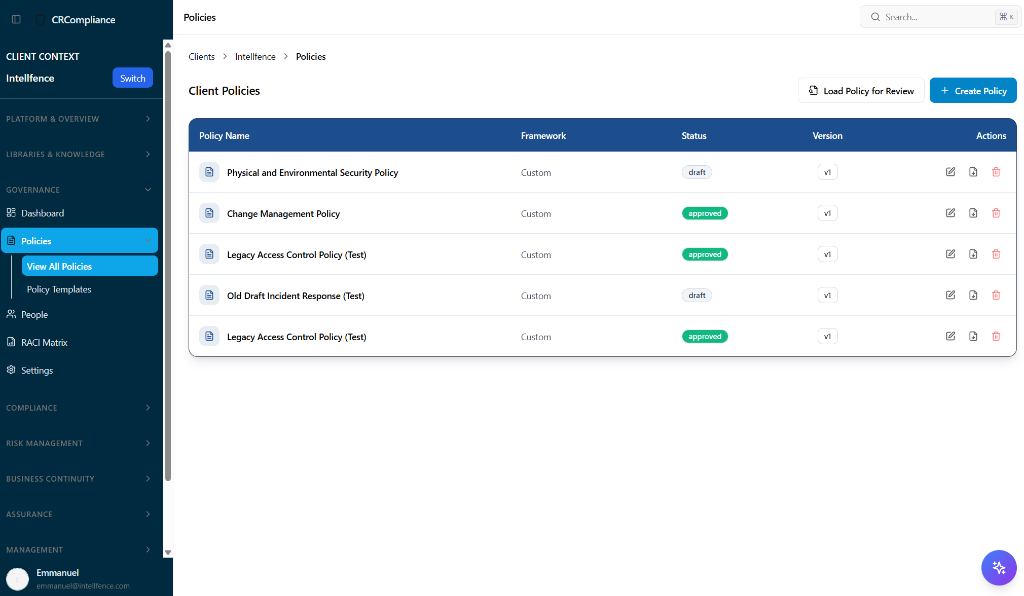Open the AI assistant sparkle button
Image resolution: width=1024 pixels, height=596 pixels.
coord(998,568)
